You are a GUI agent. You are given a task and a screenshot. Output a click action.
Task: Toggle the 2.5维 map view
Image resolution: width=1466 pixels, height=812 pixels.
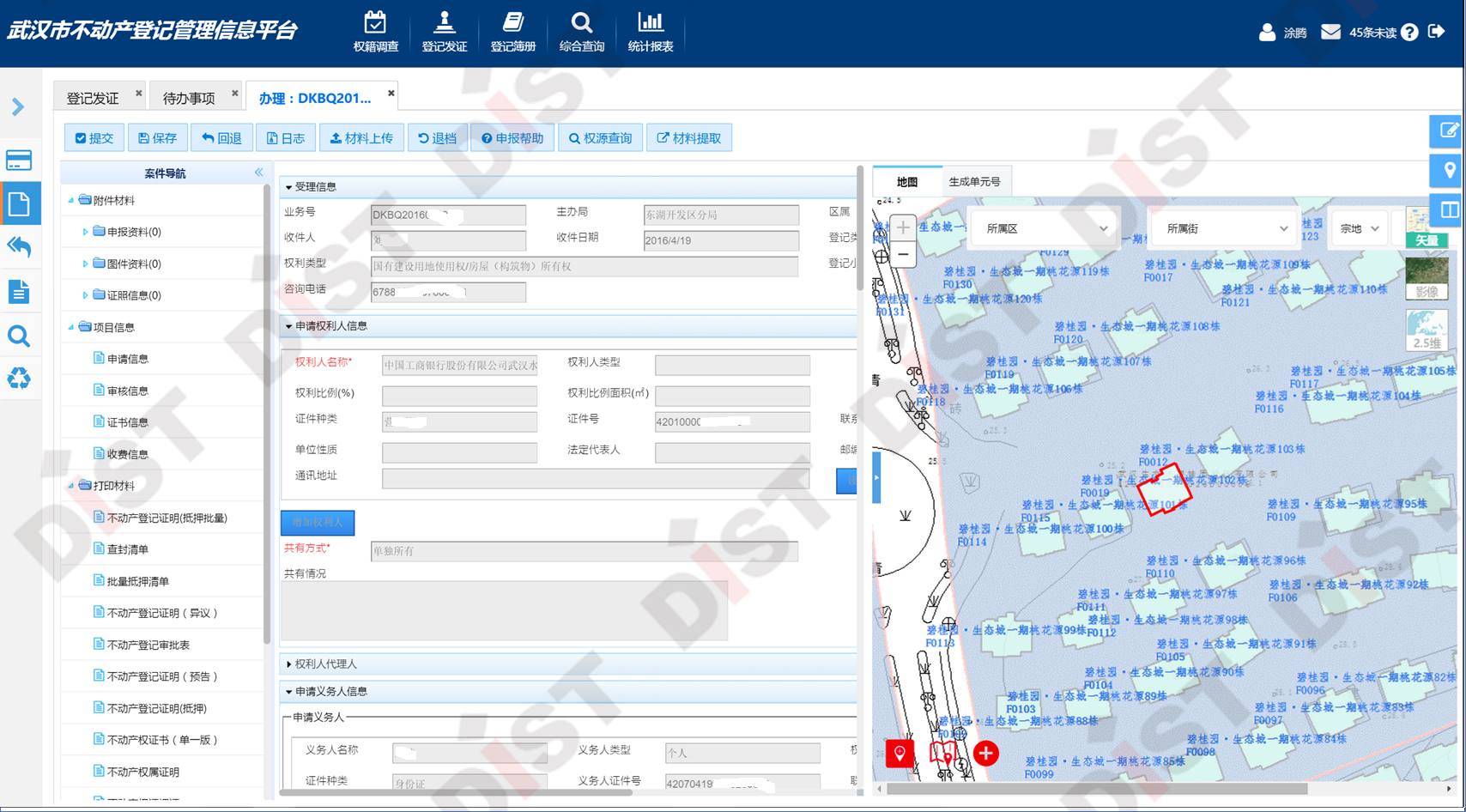click(1427, 330)
